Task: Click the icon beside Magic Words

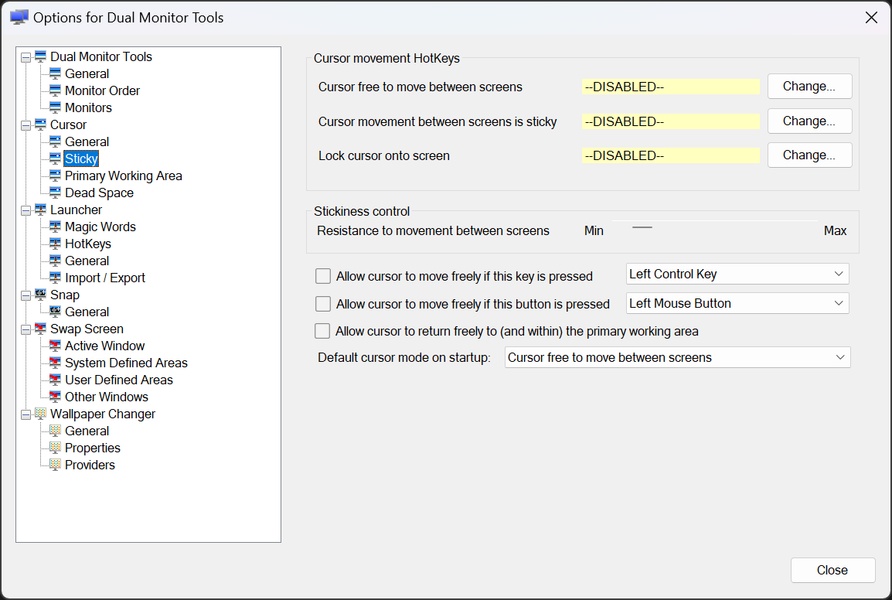Action: (55, 227)
